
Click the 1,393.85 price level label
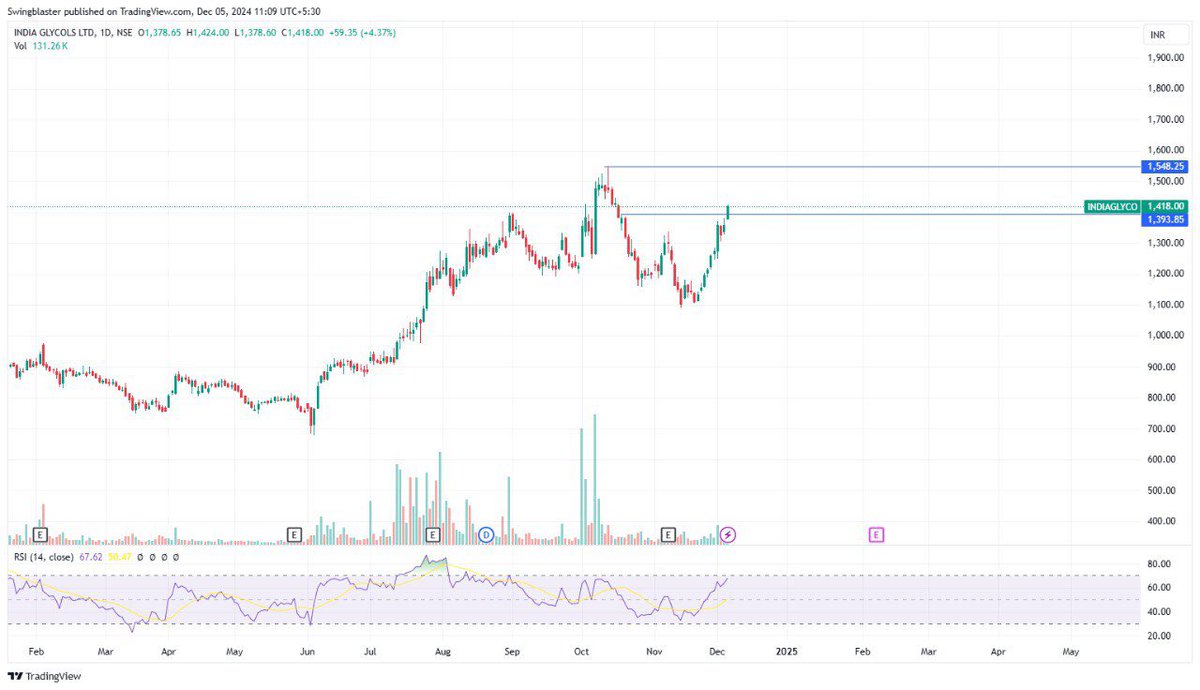pos(1166,219)
